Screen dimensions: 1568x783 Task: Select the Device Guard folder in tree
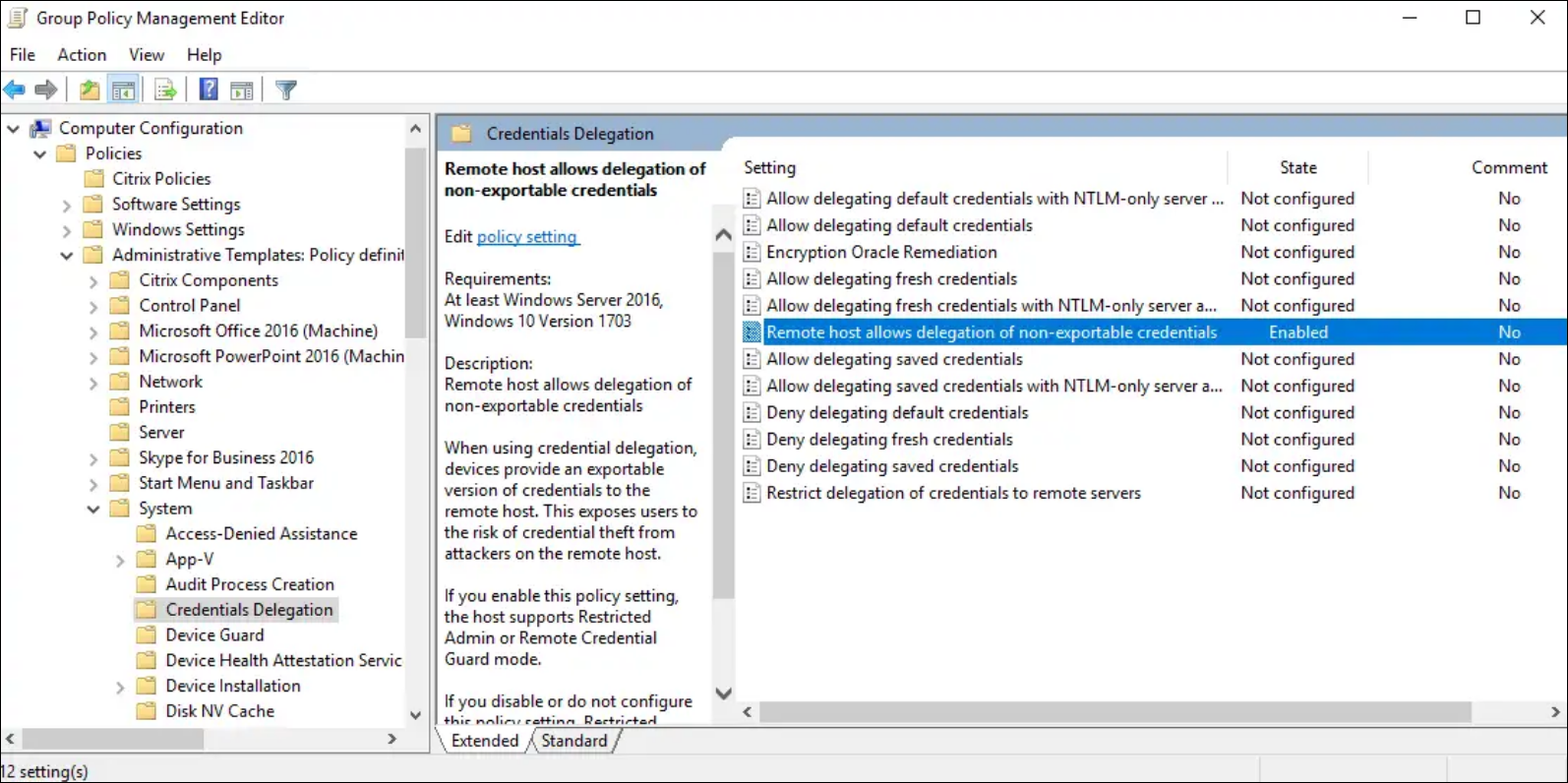coord(214,635)
